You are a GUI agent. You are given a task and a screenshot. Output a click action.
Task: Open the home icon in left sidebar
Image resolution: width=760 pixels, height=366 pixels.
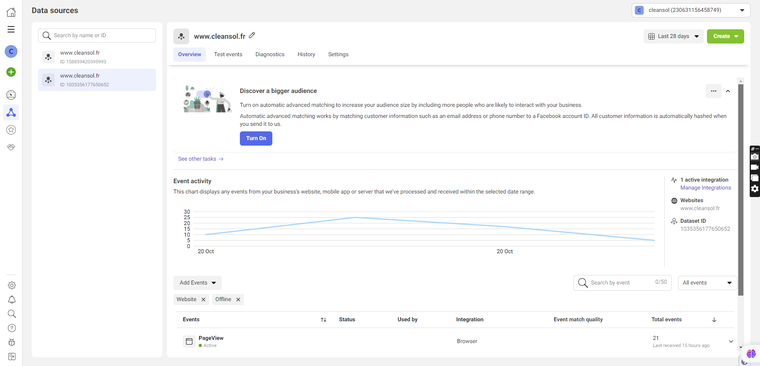pyautogui.click(x=11, y=12)
